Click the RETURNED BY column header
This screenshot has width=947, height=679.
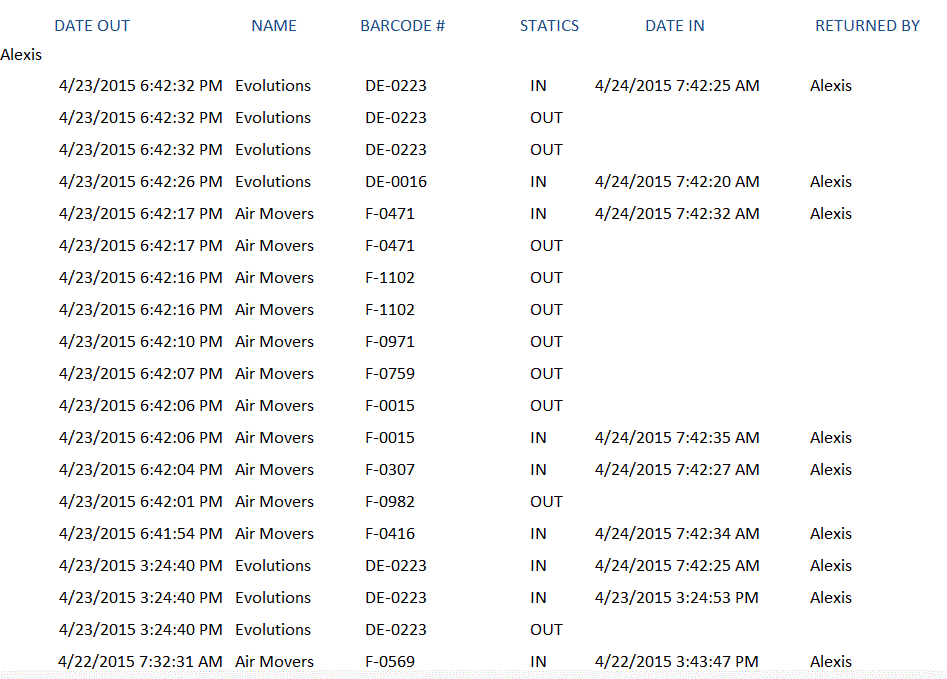click(867, 26)
